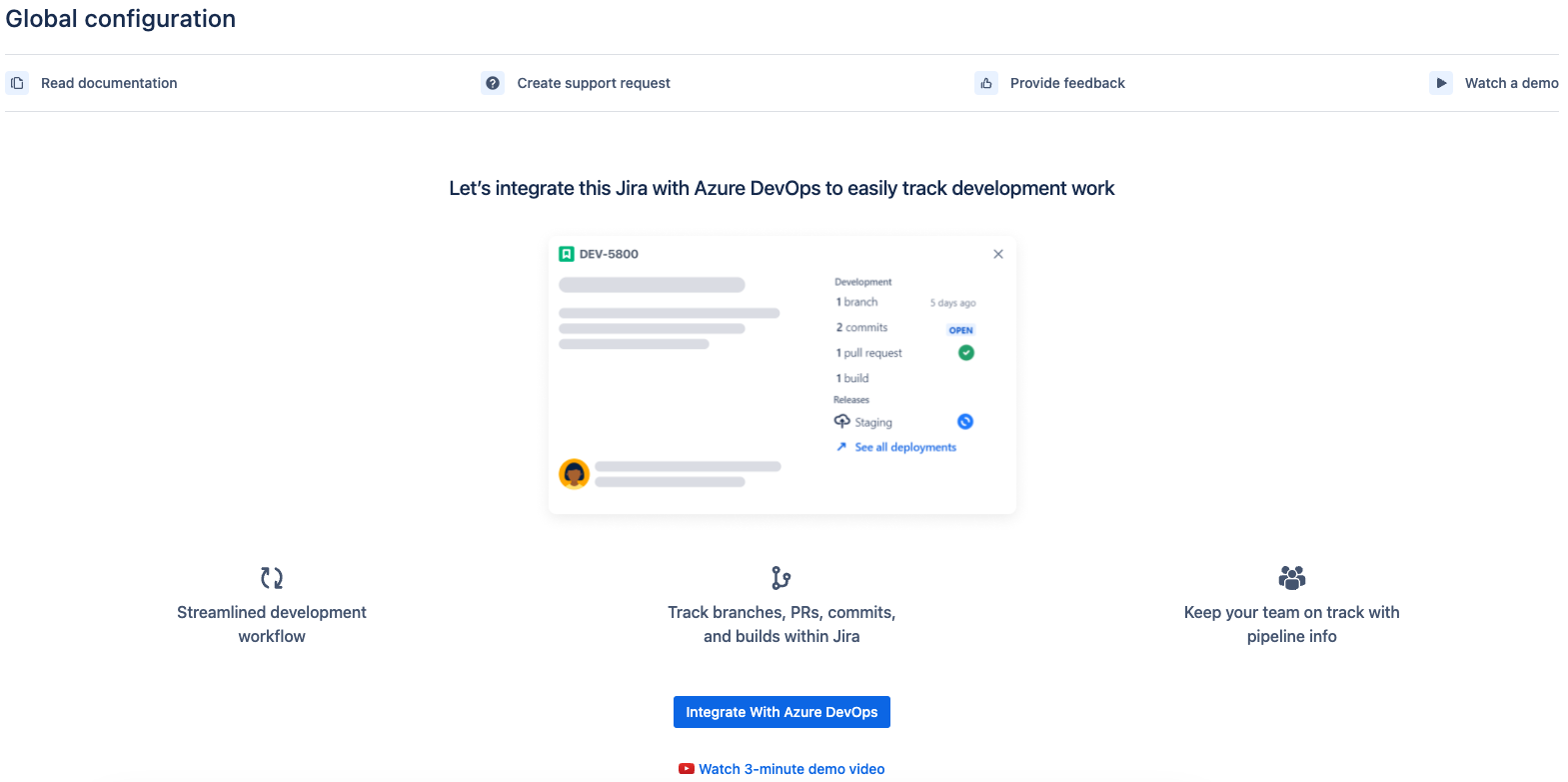1568x782 pixels.
Task: Close the DEV-5800 preview card
Action: (998, 254)
